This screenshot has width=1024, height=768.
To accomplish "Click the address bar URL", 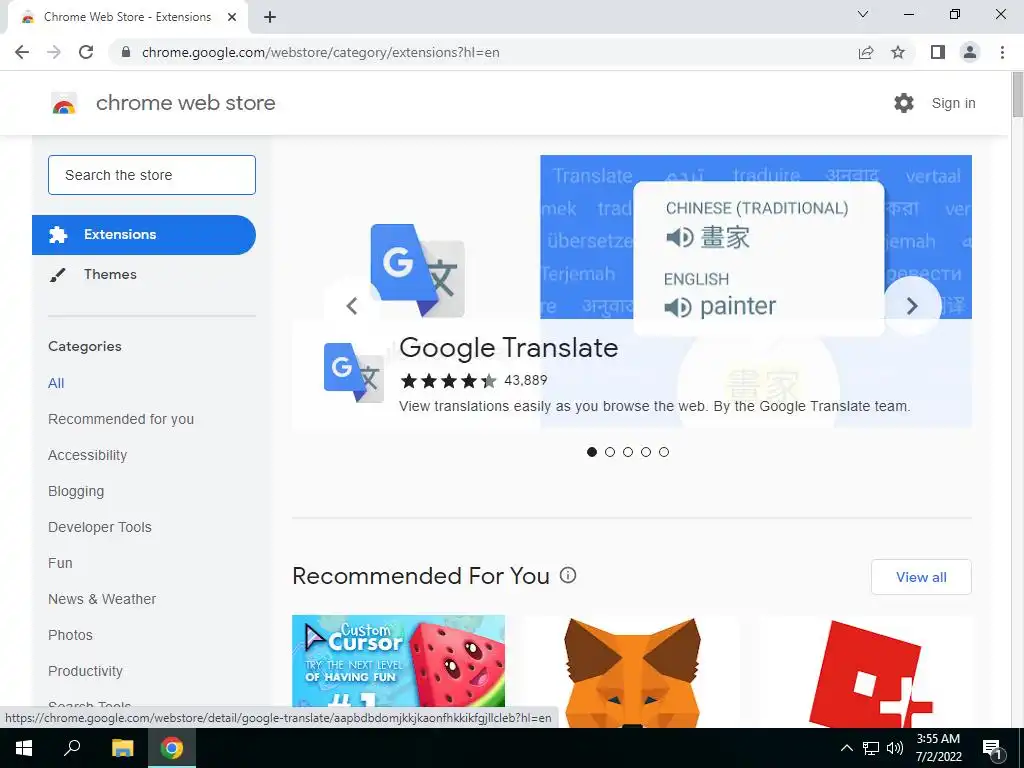I will click(x=321, y=52).
